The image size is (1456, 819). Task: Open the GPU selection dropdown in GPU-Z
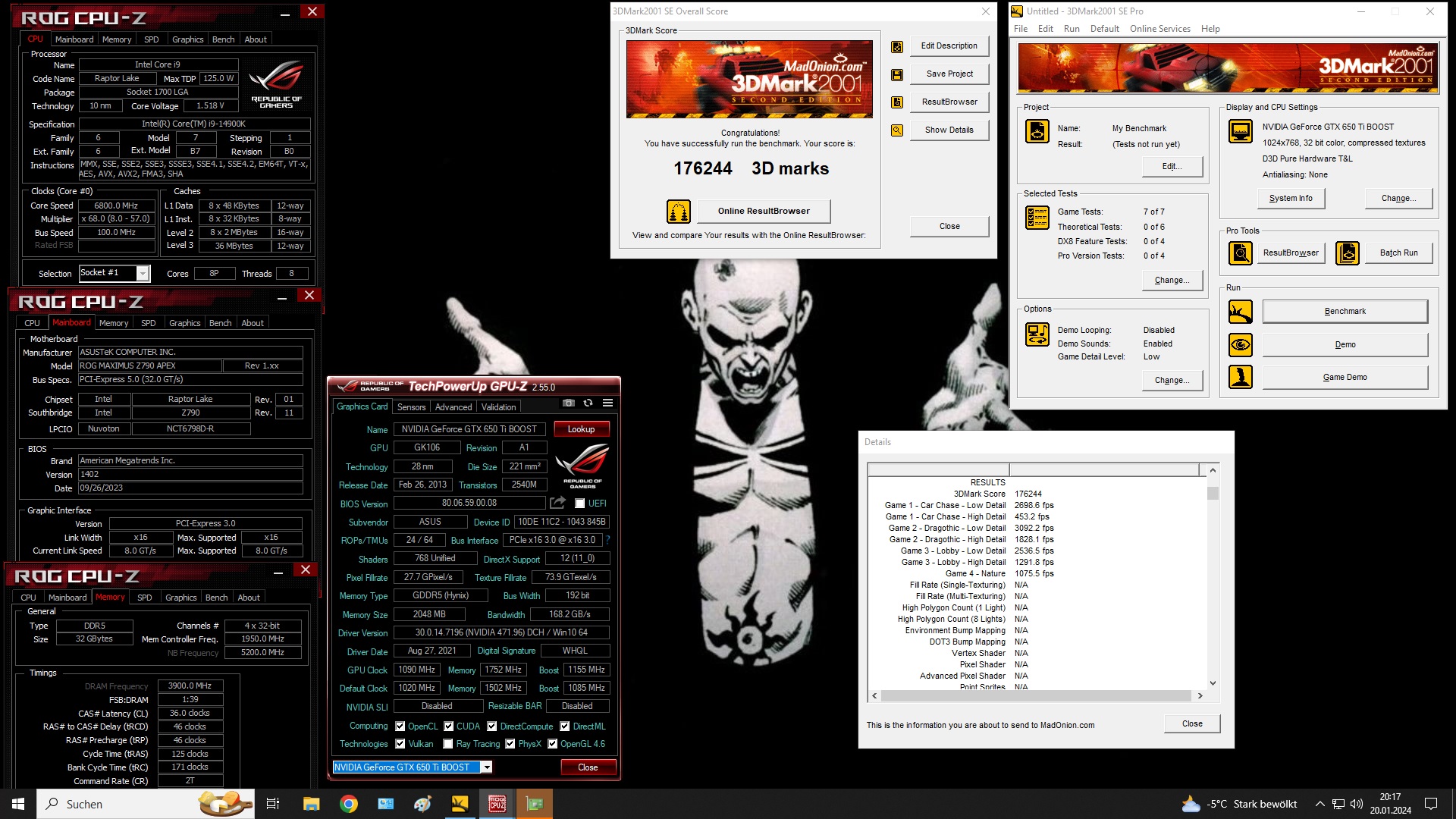[487, 767]
